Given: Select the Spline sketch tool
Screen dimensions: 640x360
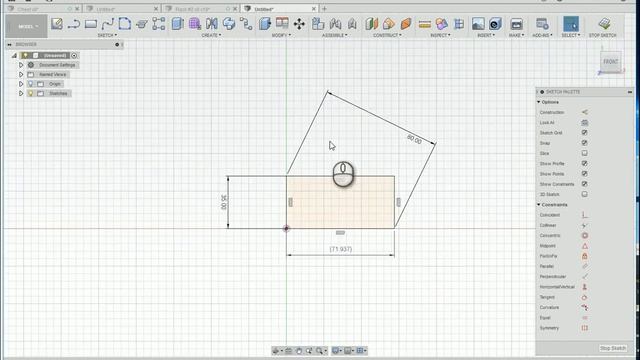Looking at the screenshot, I should click(x=108, y=24).
